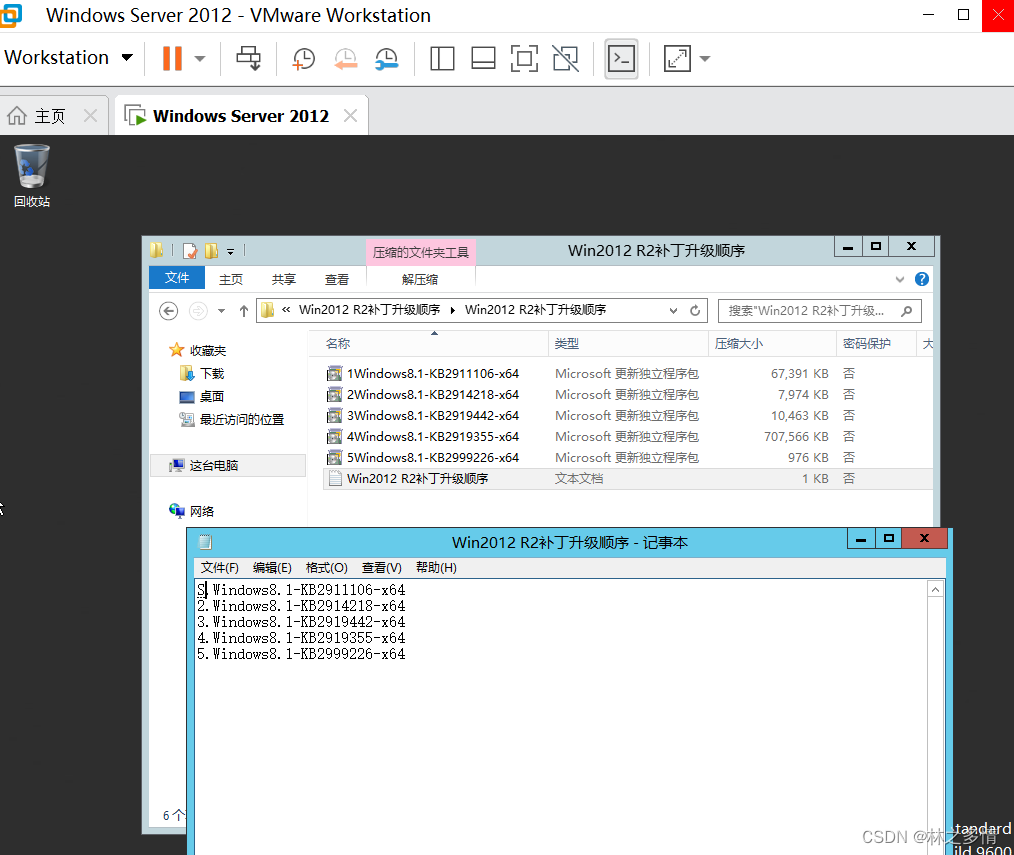Select file 2Windows8.1-KB2914218-x64
Screen dimensions: 1014x855
(x=627, y=395)
